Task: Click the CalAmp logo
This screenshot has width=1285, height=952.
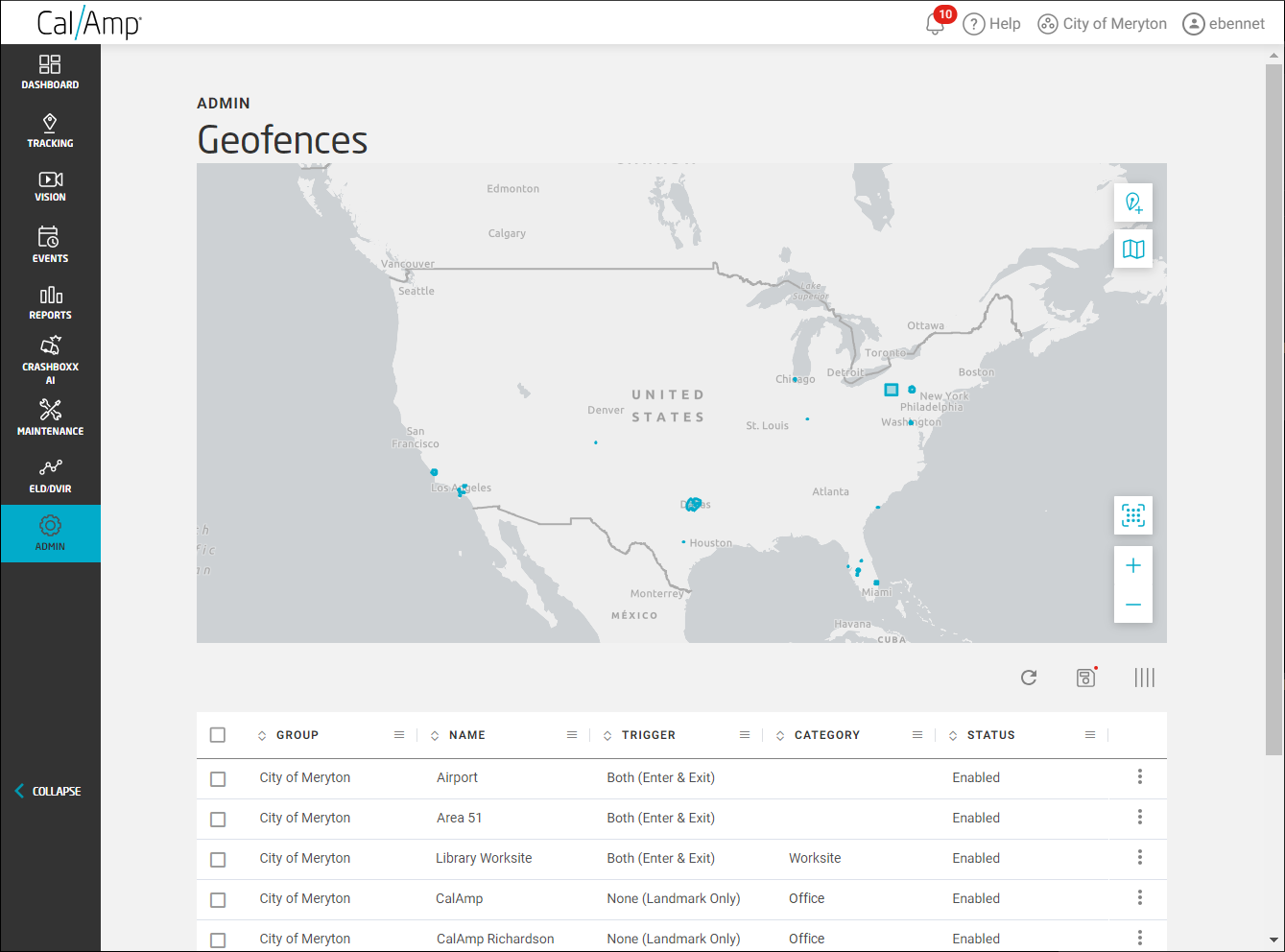Action: pos(89,23)
